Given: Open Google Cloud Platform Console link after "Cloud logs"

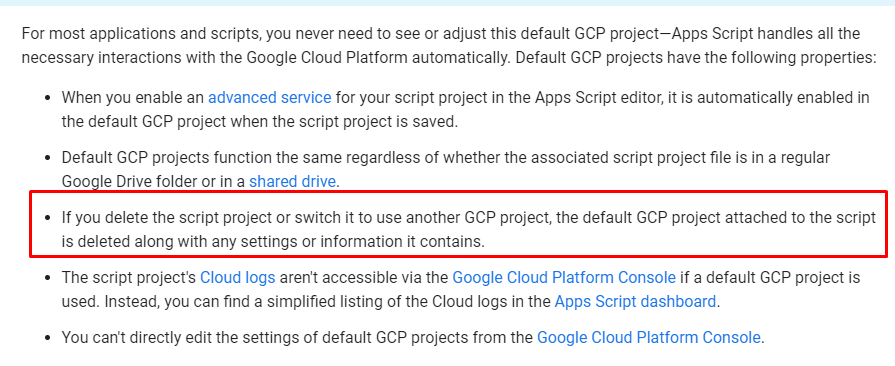Looking at the screenshot, I should (564, 277).
